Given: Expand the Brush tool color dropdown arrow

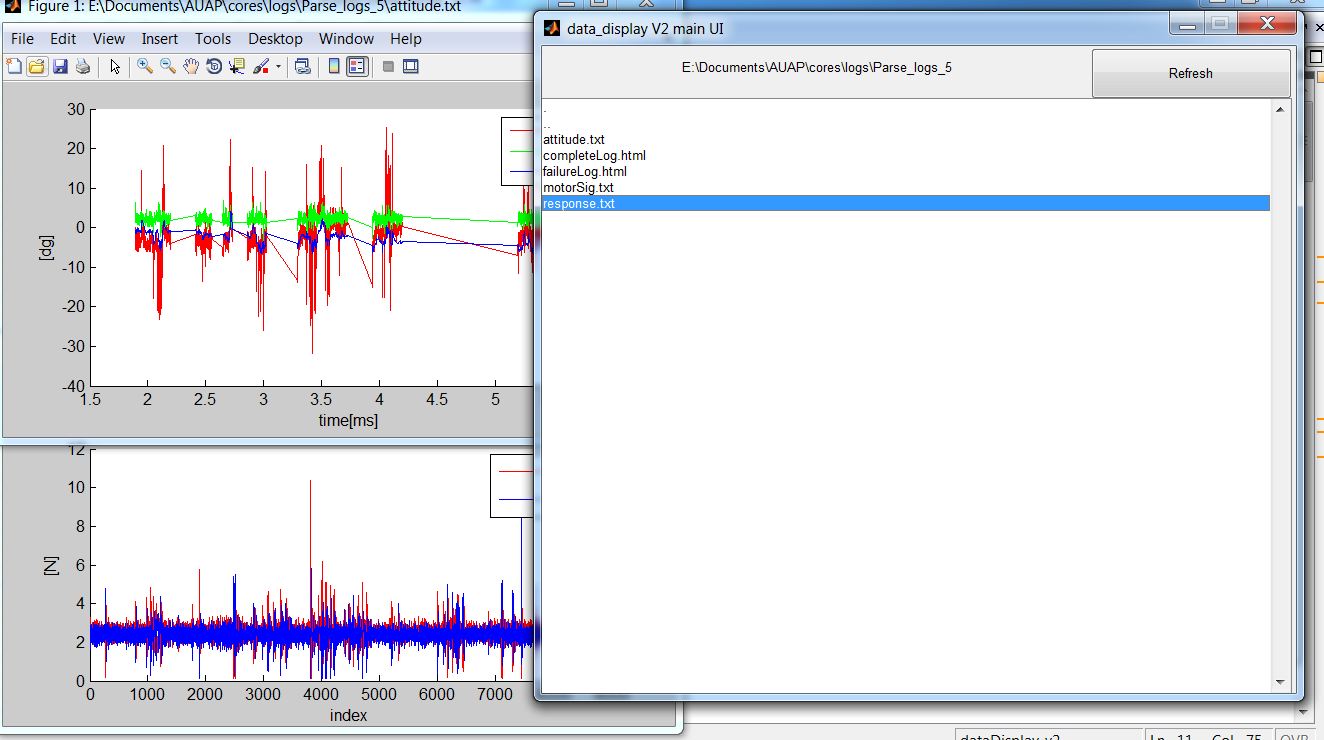Looking at the screenshot, I should tap(278, 67).
